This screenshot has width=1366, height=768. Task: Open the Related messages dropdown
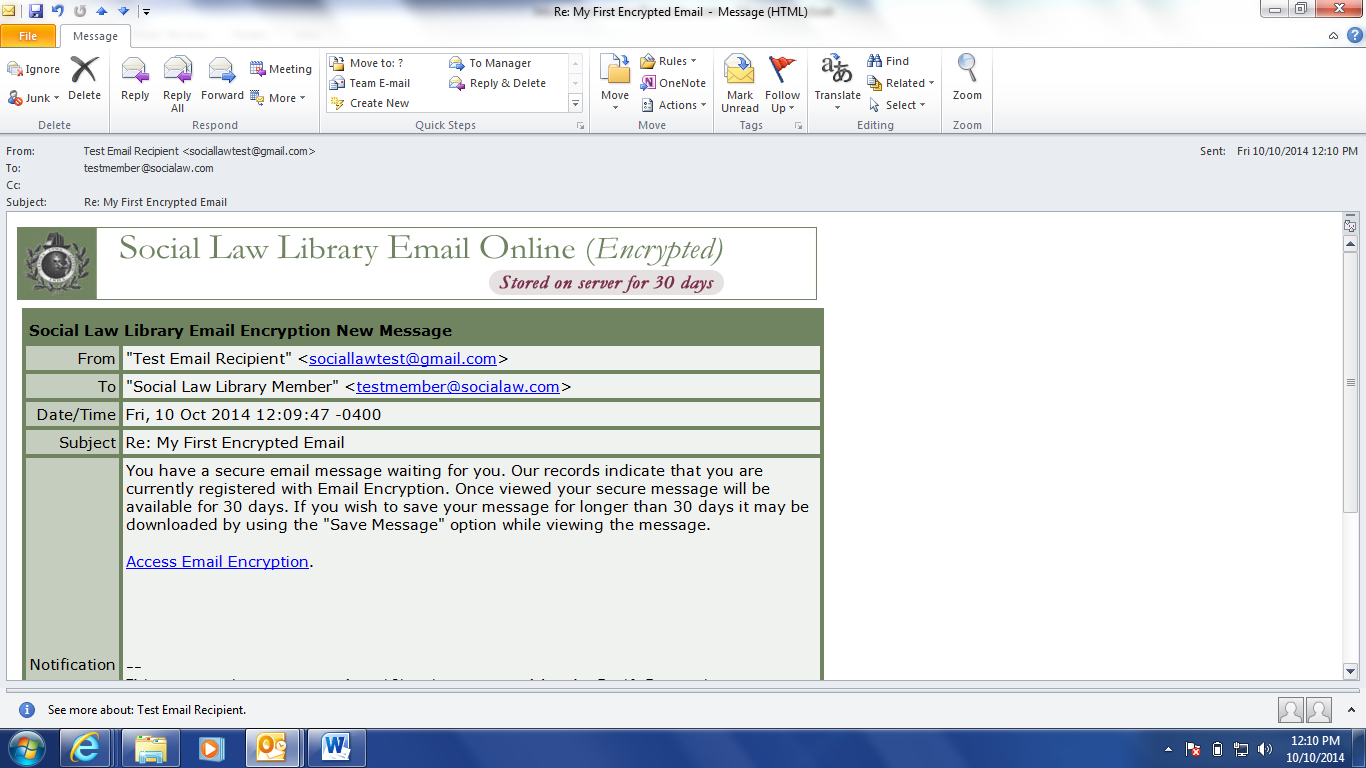(x=900, y=83)
